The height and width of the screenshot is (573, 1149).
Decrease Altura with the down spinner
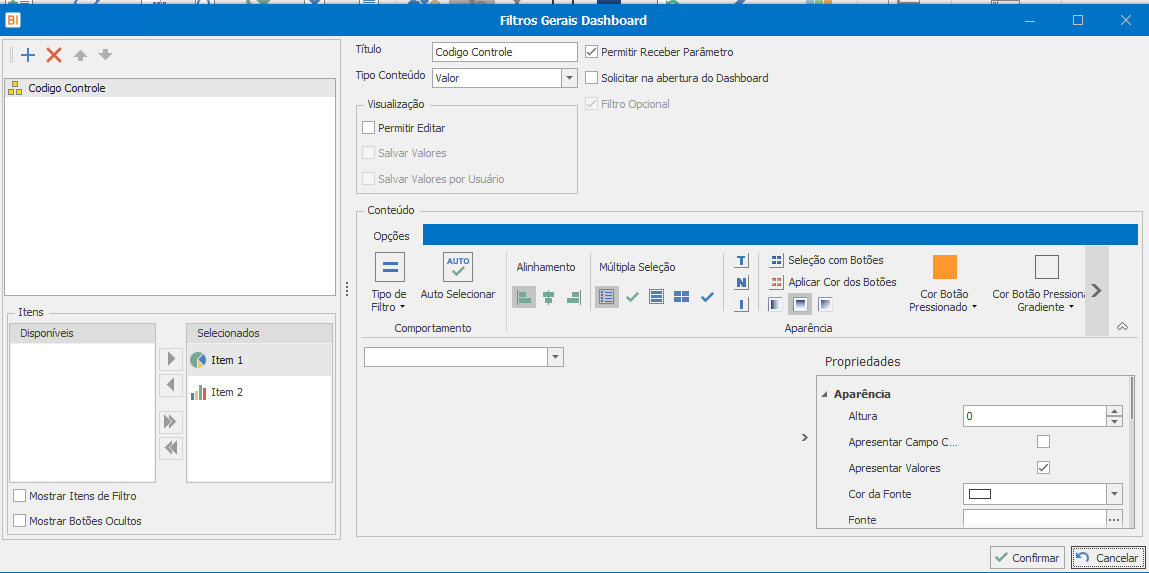click(x=1115, y=421)
